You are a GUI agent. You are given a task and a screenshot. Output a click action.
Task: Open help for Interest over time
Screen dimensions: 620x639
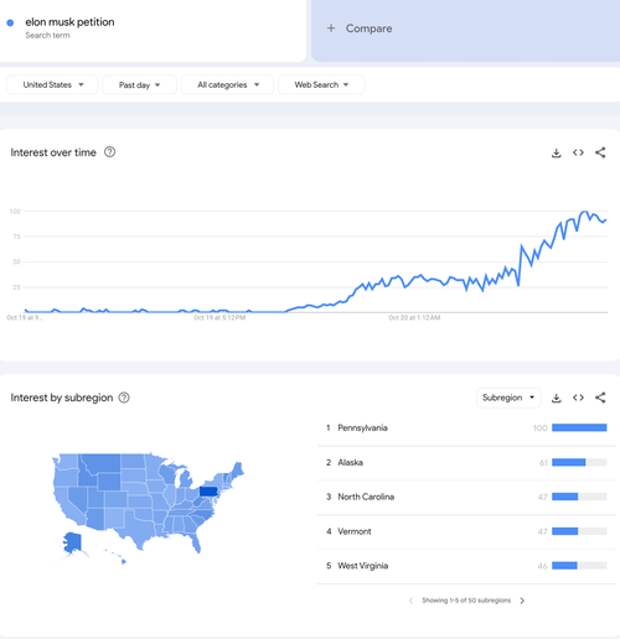click(x=110, y=152)
